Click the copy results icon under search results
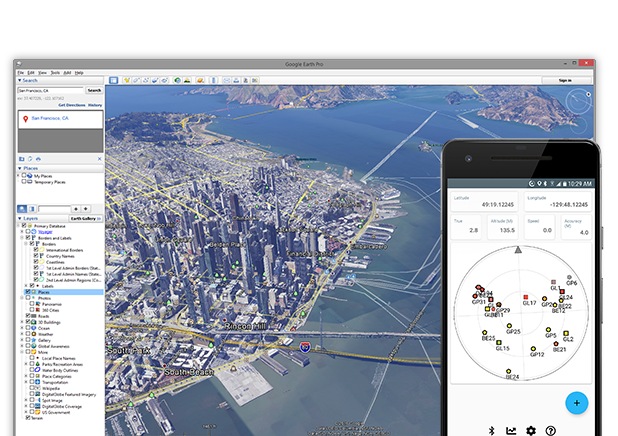The image size is (618, 436). (x=30, y=159)
